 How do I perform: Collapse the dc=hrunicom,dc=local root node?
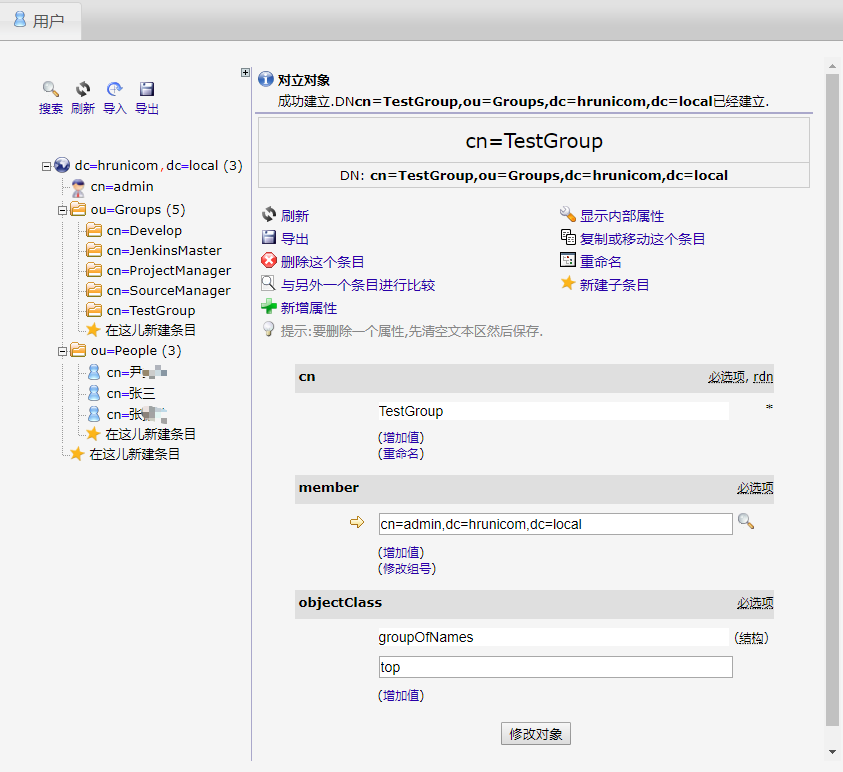(x=46, y=166)
